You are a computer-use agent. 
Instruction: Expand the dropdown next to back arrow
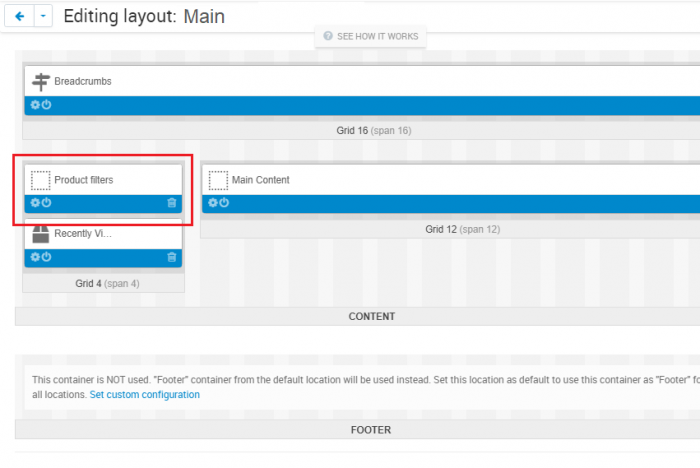[43, 17]
